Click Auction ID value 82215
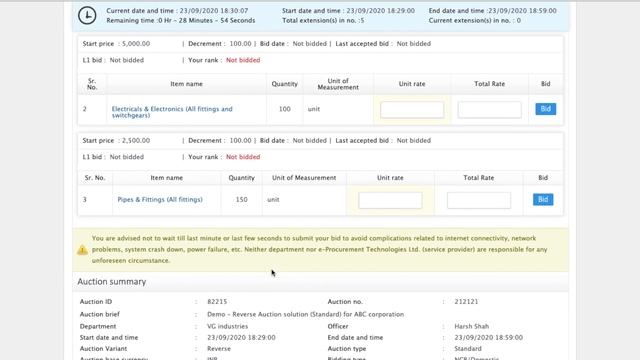The width and height of the screenshot is (640, 360). tap(217, 302)
